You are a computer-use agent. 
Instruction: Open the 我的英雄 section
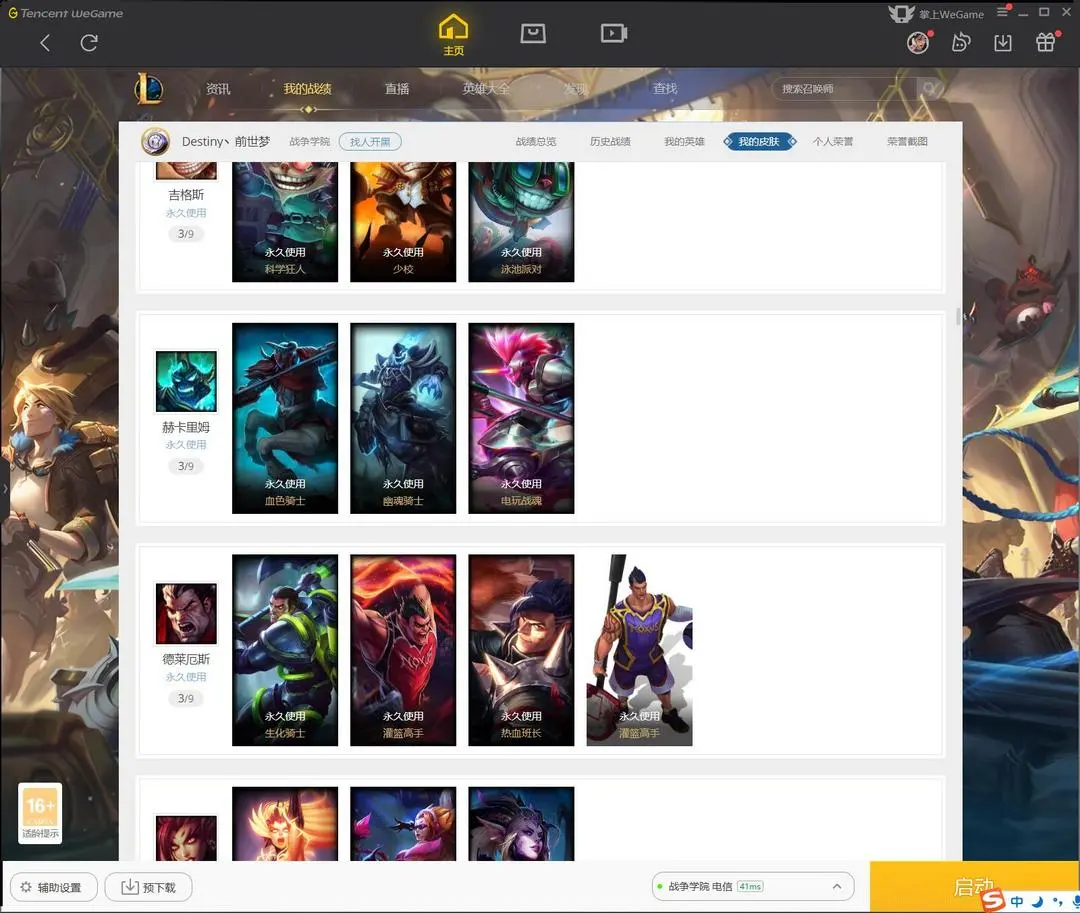pos(684,141)
